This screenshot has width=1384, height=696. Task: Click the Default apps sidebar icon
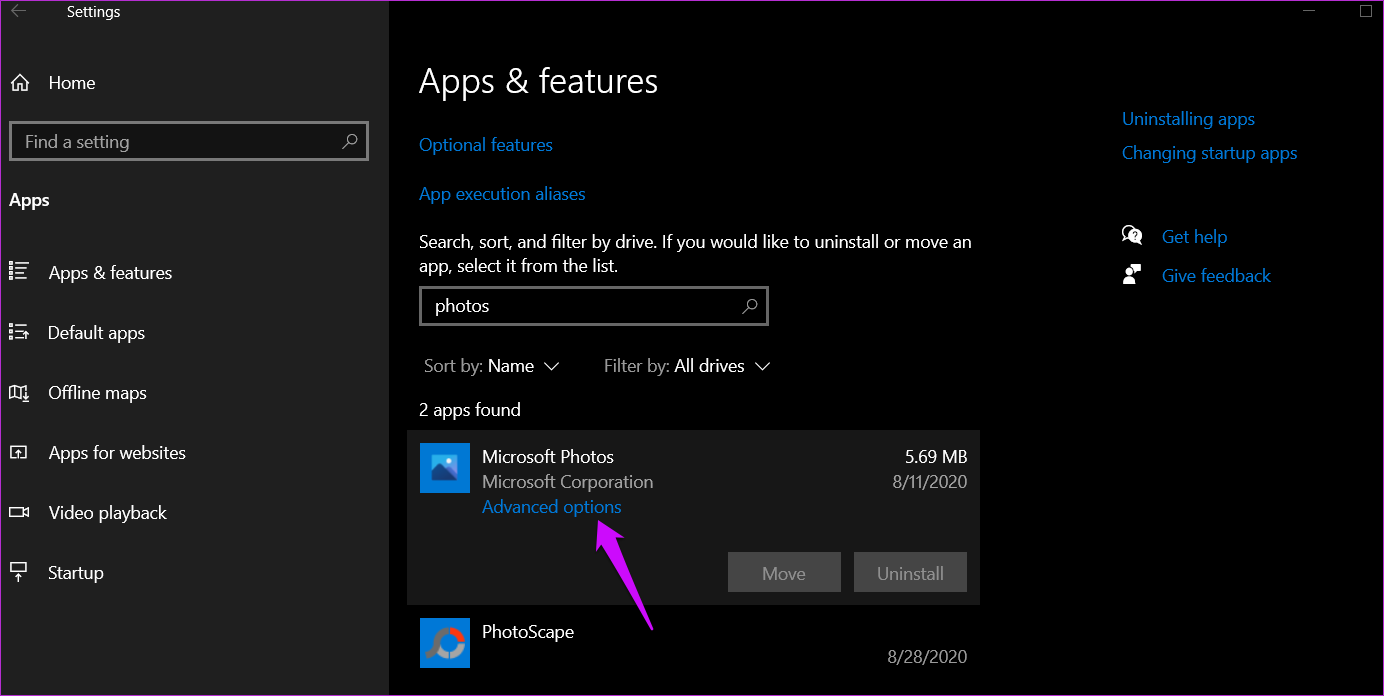point(18,331)
